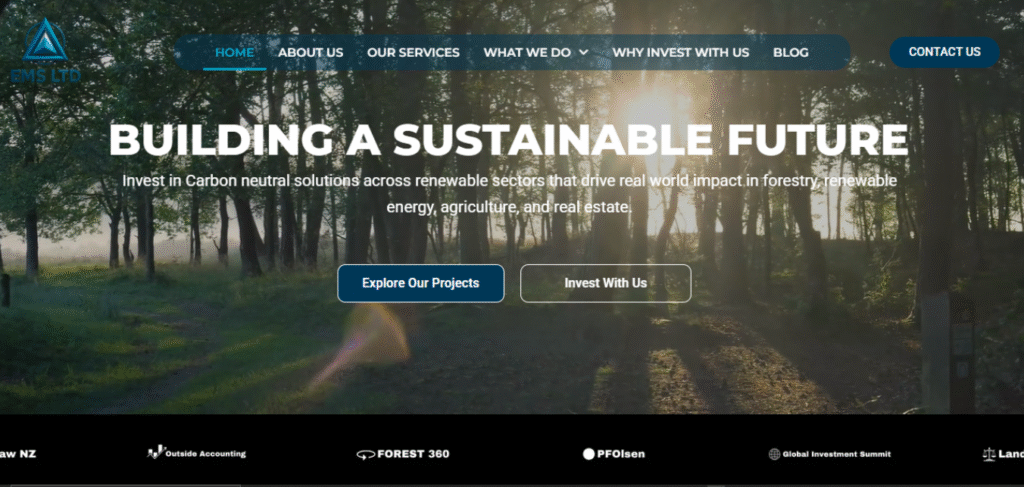The image size is (1024, 487).
Task: Click the PFOlsen white circle icon
Action: [588, 454]
